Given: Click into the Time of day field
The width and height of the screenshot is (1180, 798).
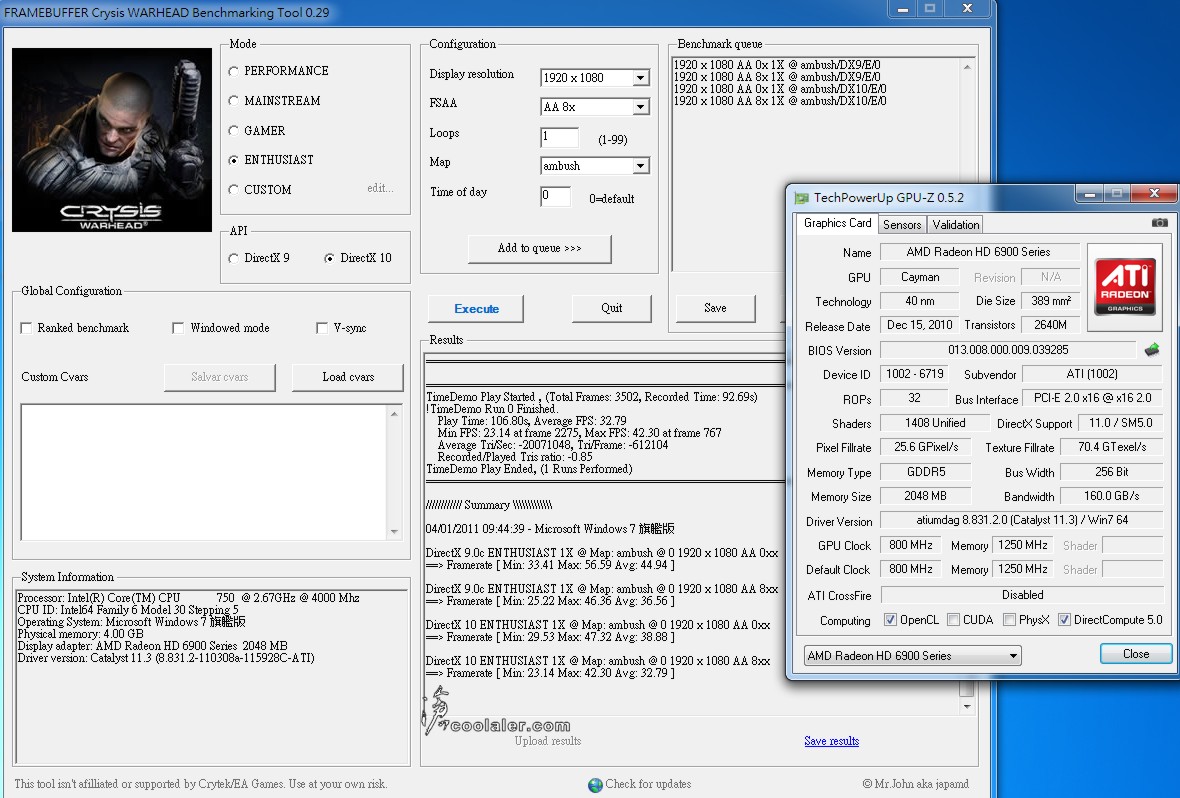Looking at the screenshot, I should click(x=555, y=196).
